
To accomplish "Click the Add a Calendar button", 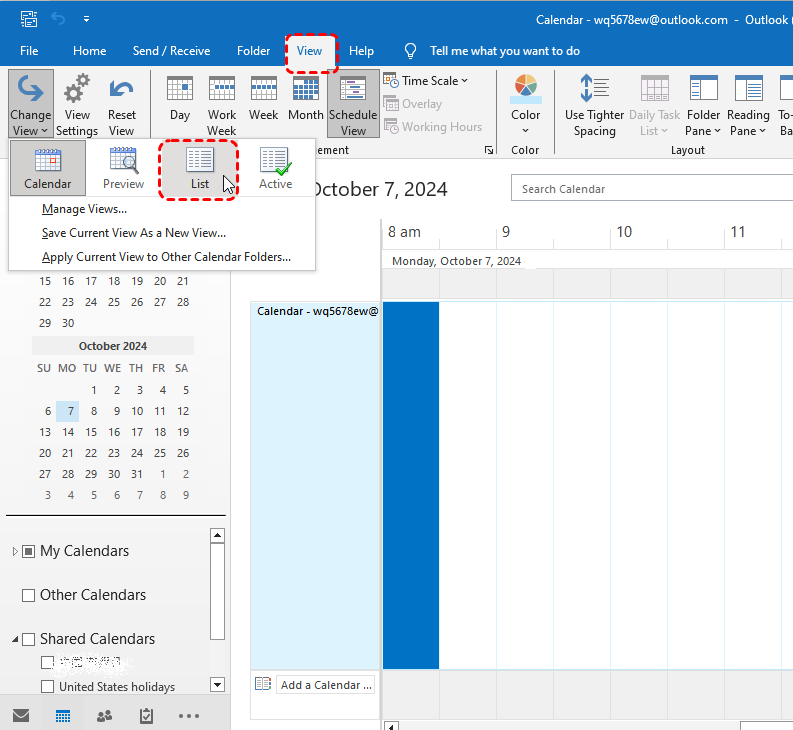I will pos(325,685).
